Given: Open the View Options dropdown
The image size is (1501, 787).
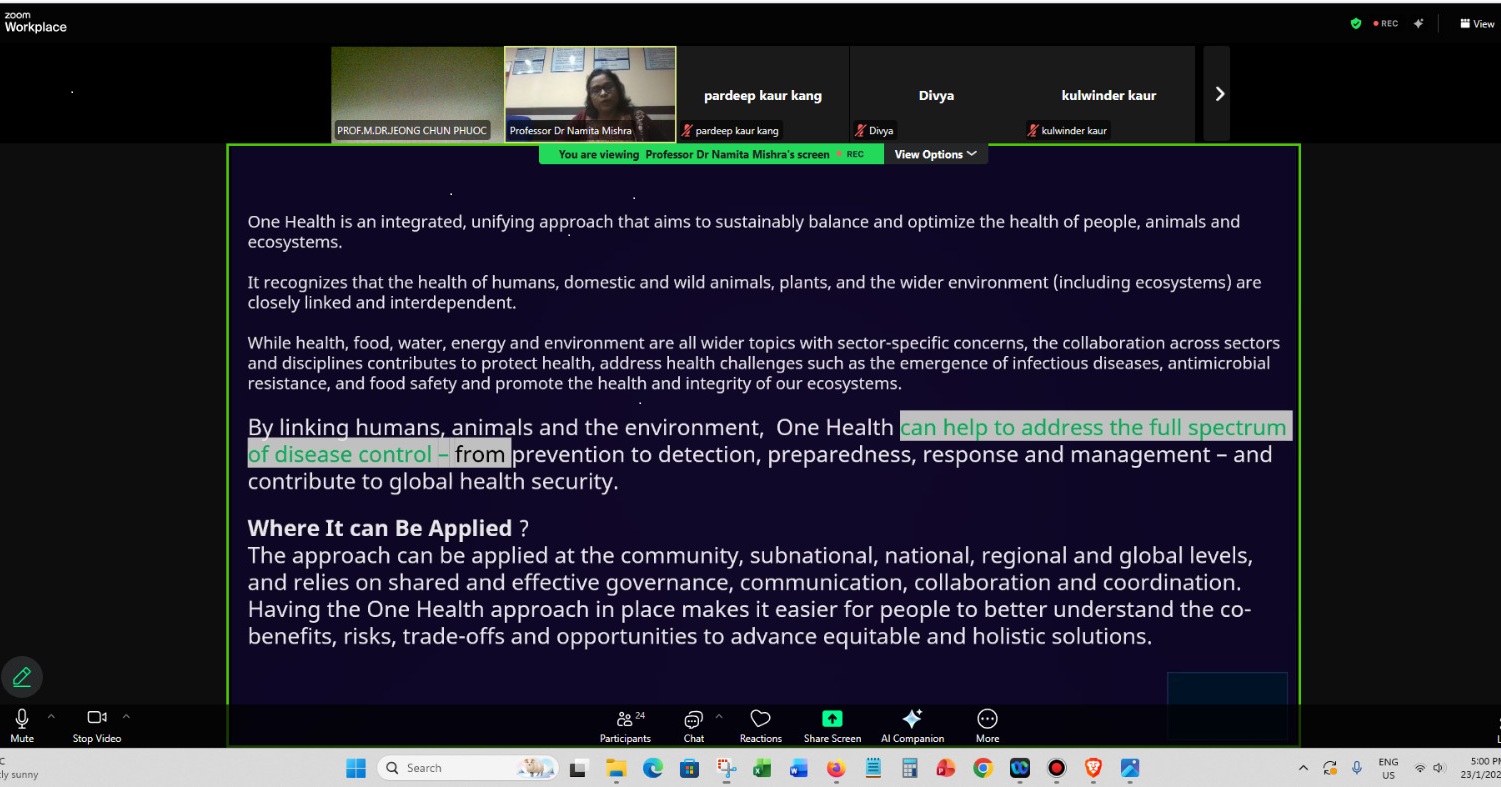Looking at the screenshot, I should click(935, 154).
